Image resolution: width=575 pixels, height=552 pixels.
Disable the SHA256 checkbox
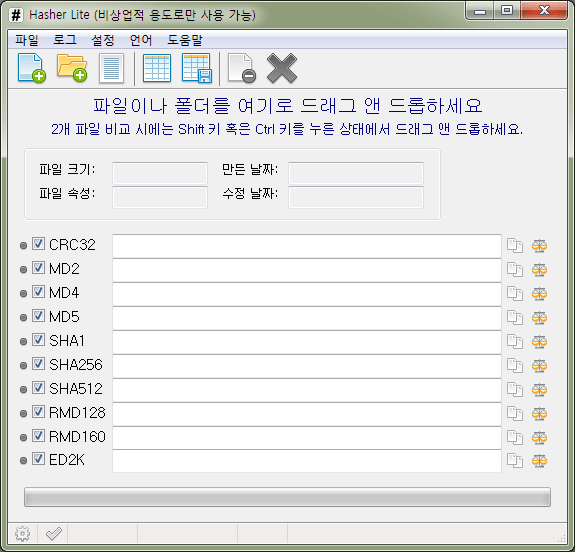click(38, 363)
